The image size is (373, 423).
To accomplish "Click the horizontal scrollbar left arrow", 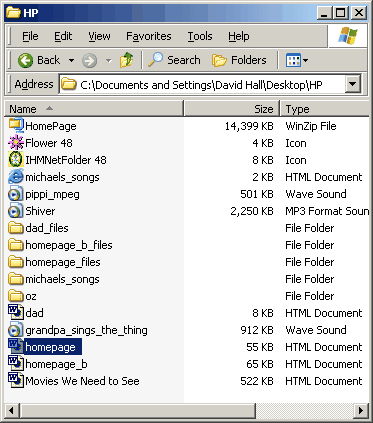I will (x=12, y=410).
